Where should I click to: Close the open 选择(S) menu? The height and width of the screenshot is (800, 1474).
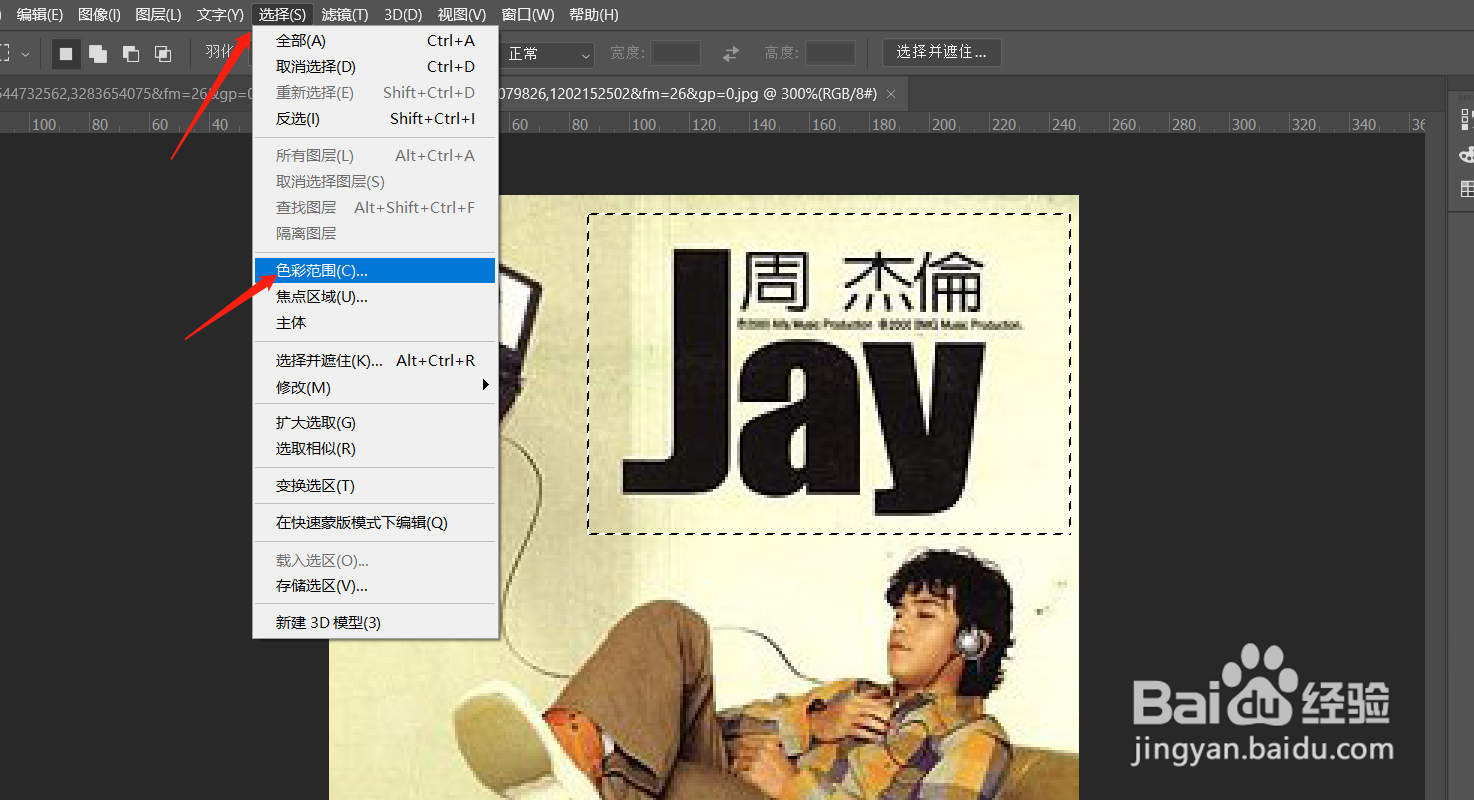tap(282, 15)
